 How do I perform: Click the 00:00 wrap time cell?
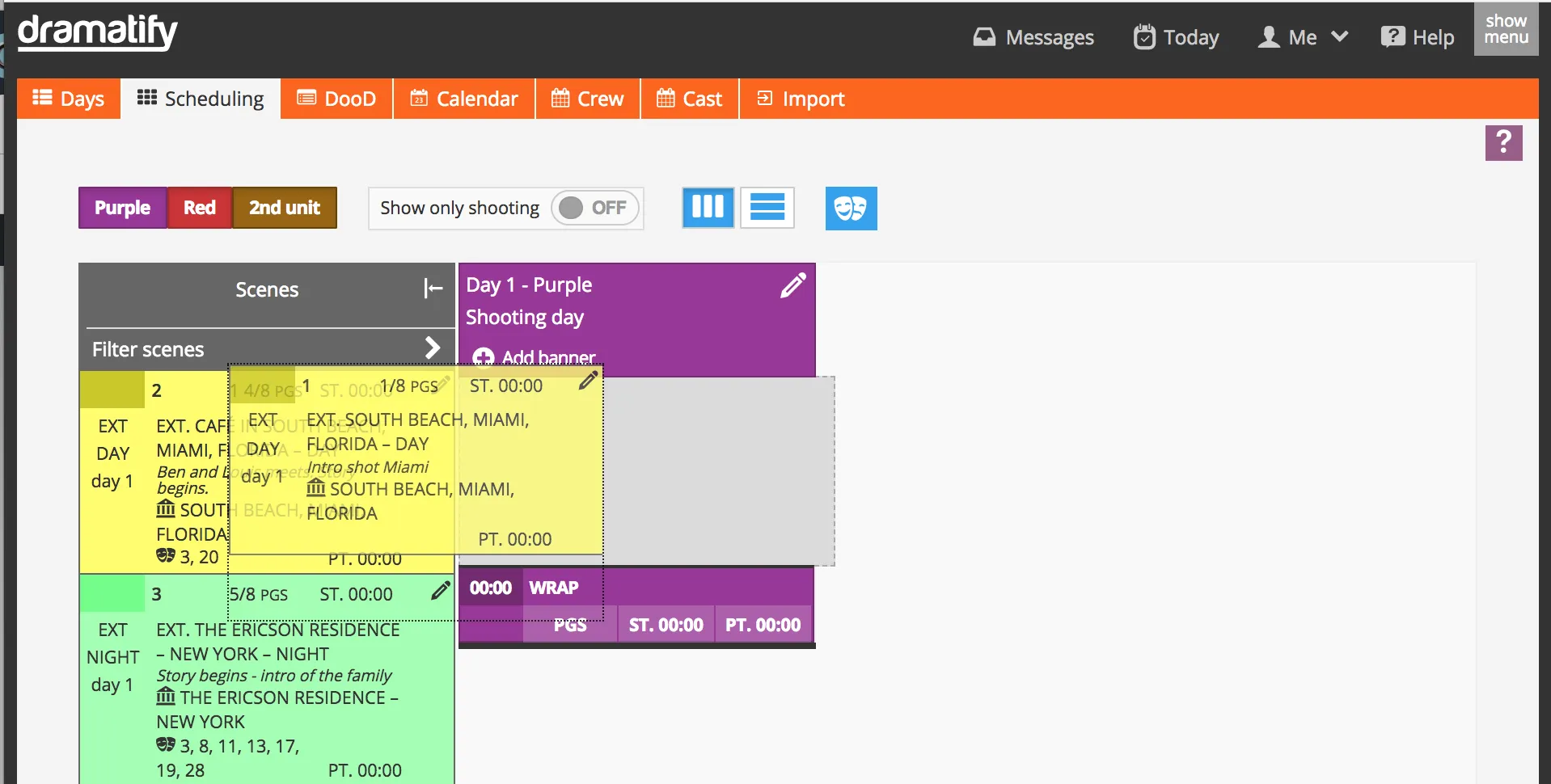pos(491,588)
